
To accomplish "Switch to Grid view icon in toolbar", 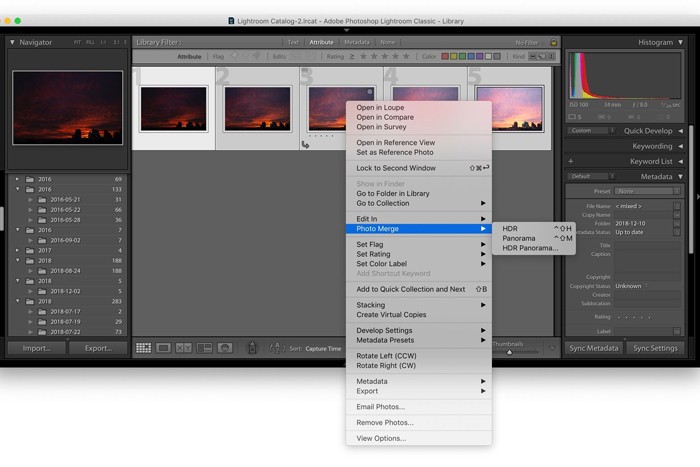I will click(143, 348).
